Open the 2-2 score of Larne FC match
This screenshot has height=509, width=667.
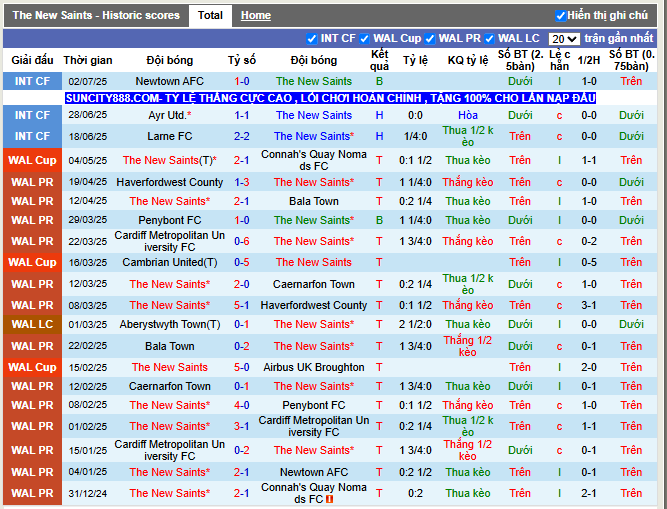click(242, 136)
